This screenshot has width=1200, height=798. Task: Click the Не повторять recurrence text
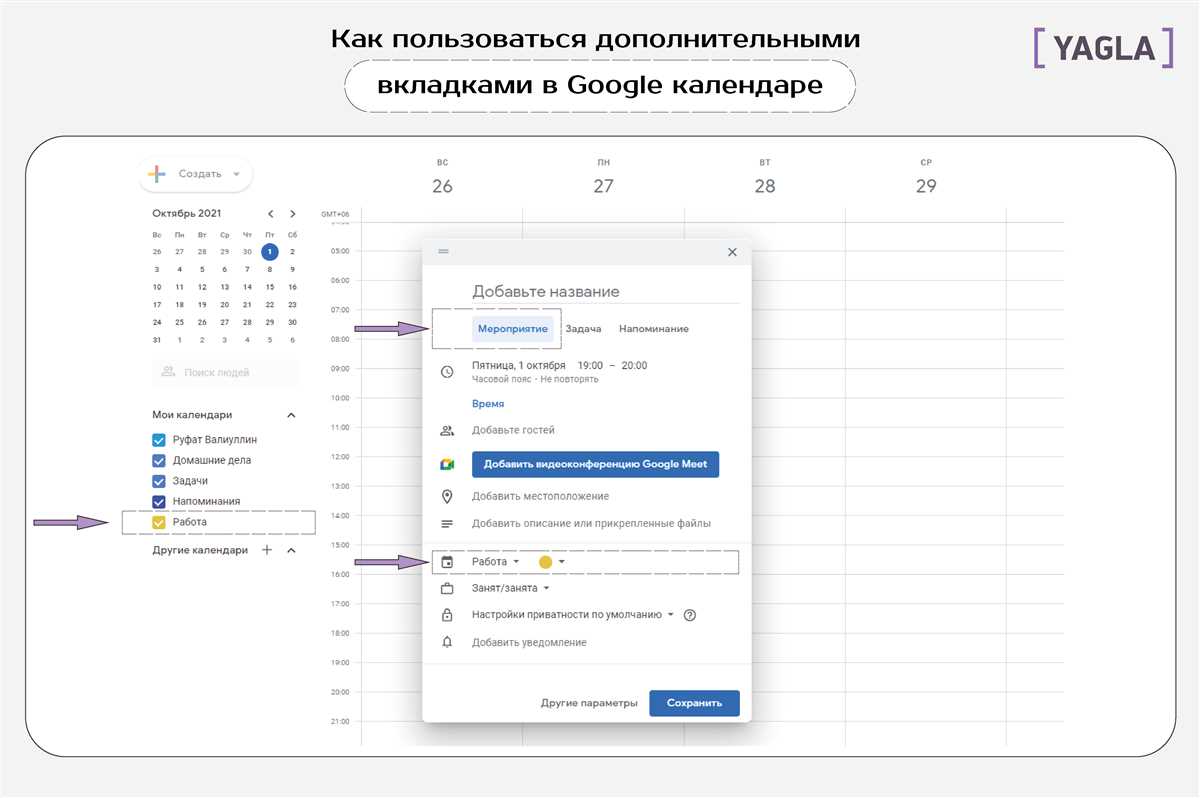tap(570, 380)
